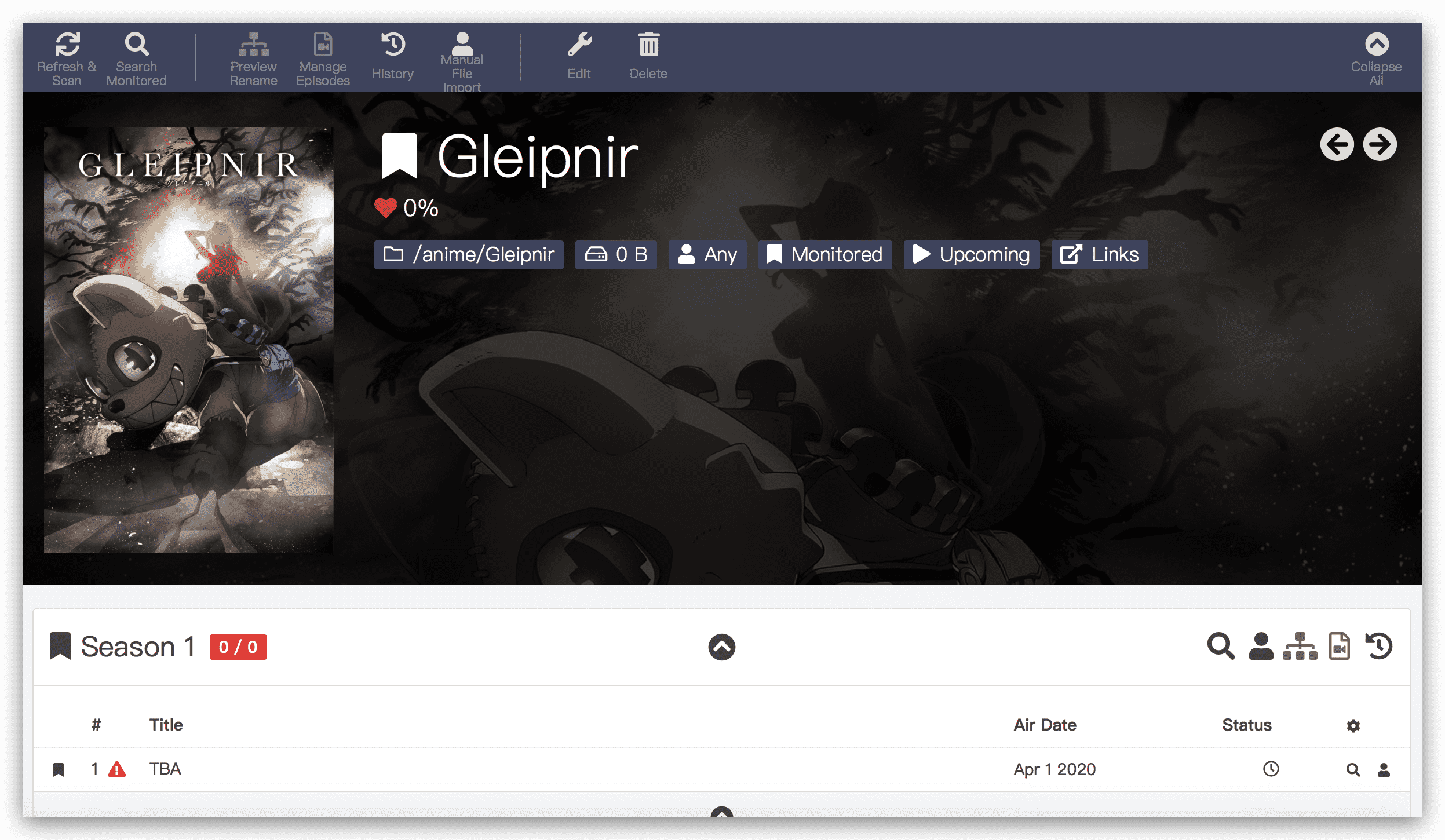Preview rename for Season 1
This screenshot has height=840, width=1445.
(x=1300, y=646)
